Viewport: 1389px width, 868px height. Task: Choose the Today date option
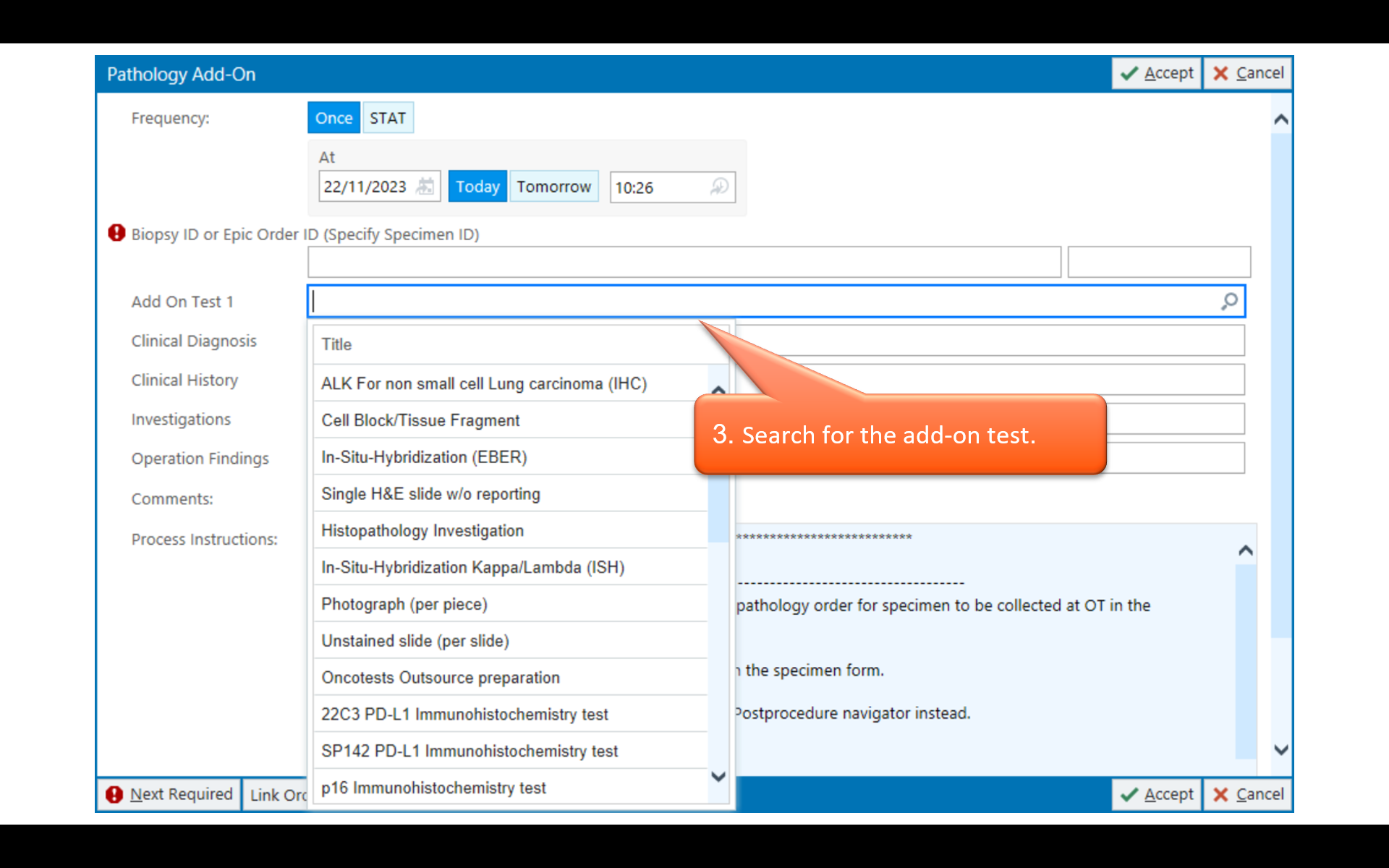[477, 187]
